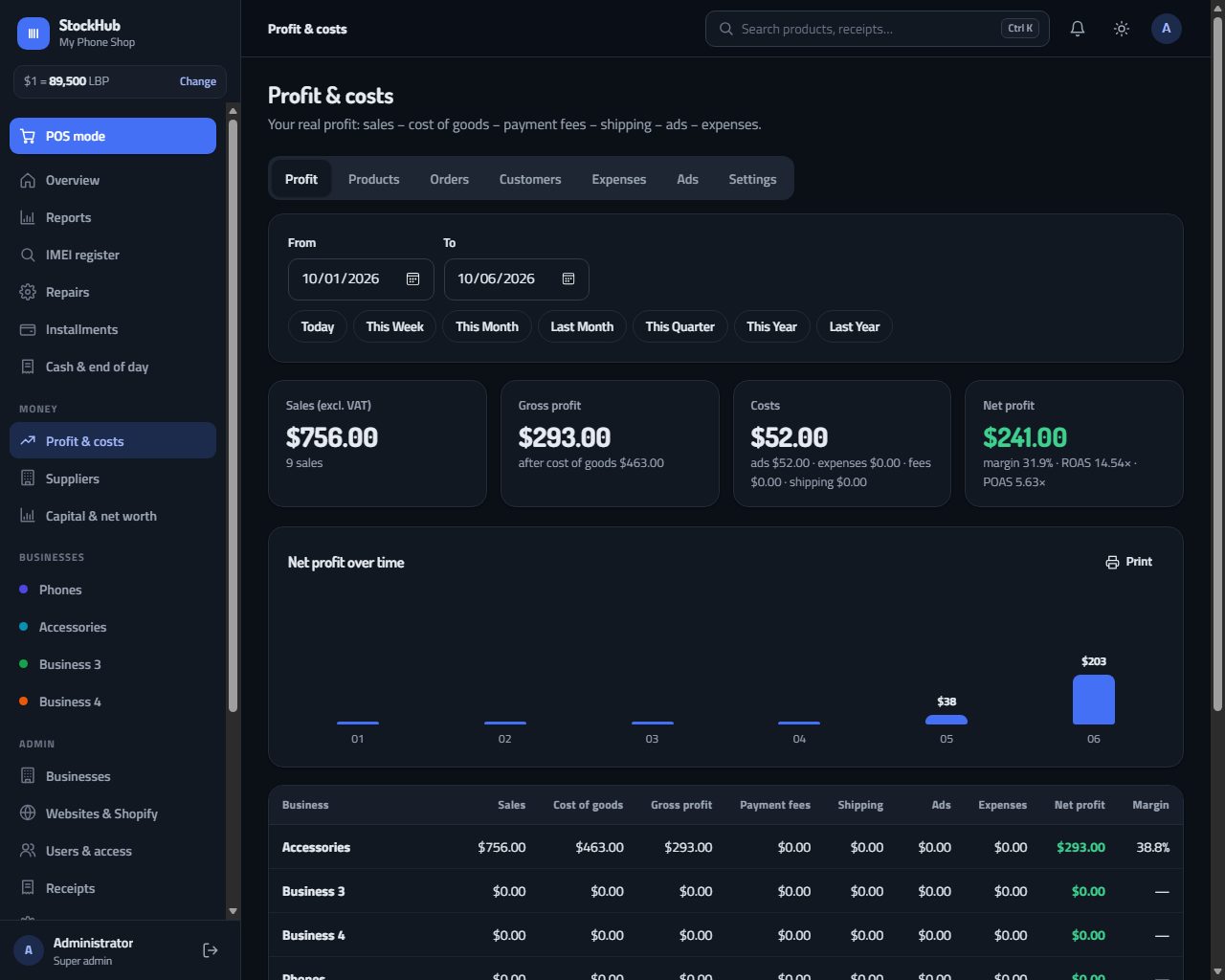Change the LBP exchange rate
Viewport: 1225px width, 980px height.
pyautogui.click(x=198, y=81)
